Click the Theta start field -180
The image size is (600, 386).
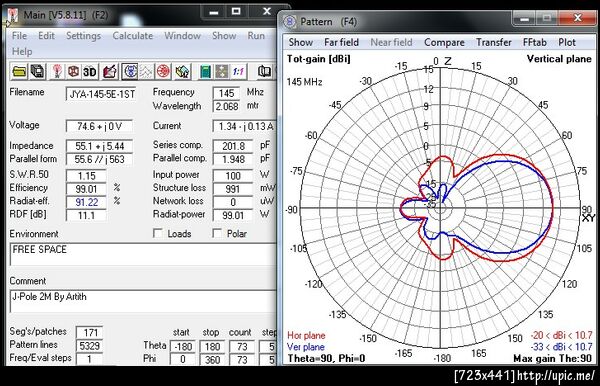coord(183,347)
